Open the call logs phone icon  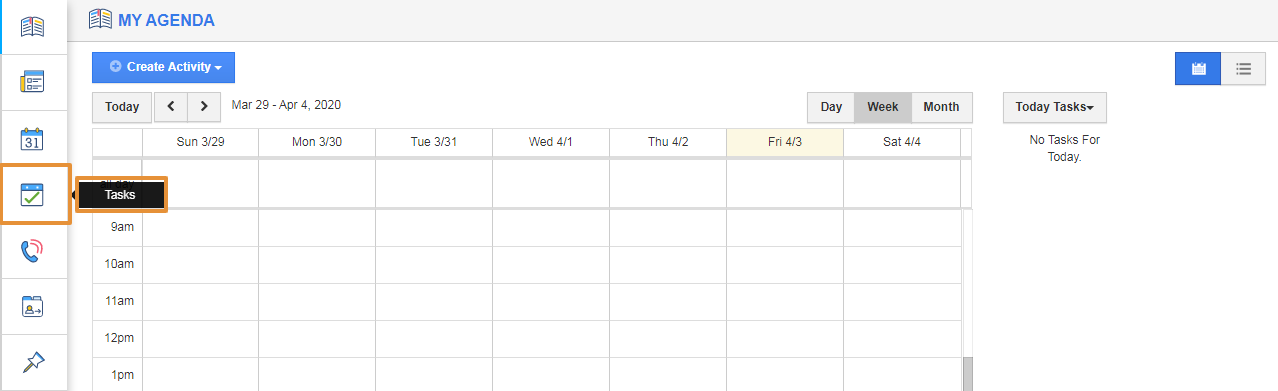(33, 250)
